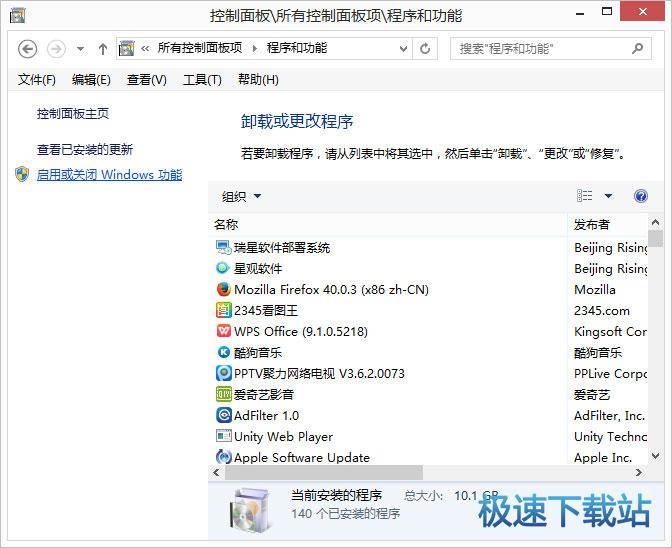The height and width of the screenshot is (548, 672).
Task: Select Mozilla Firefox 40.0.3 entry text
Action: point(331,290)
